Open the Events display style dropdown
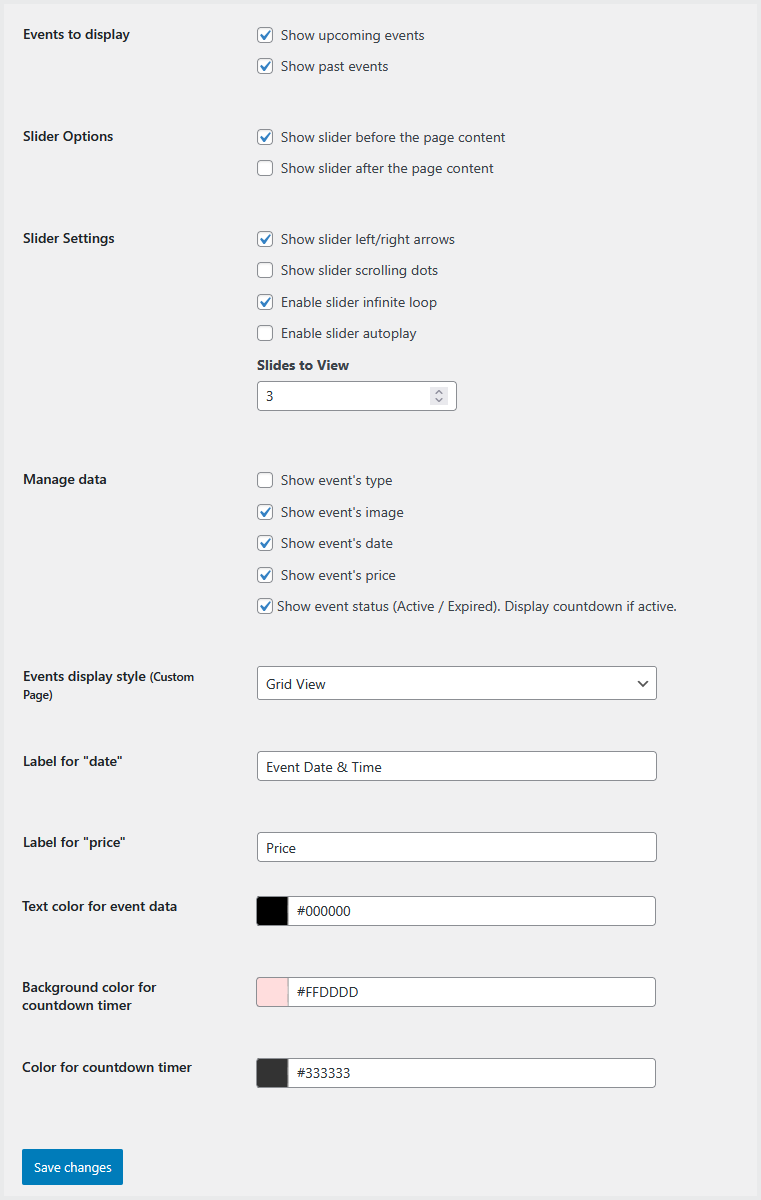761x1200 pixels. tap(456, 684)
